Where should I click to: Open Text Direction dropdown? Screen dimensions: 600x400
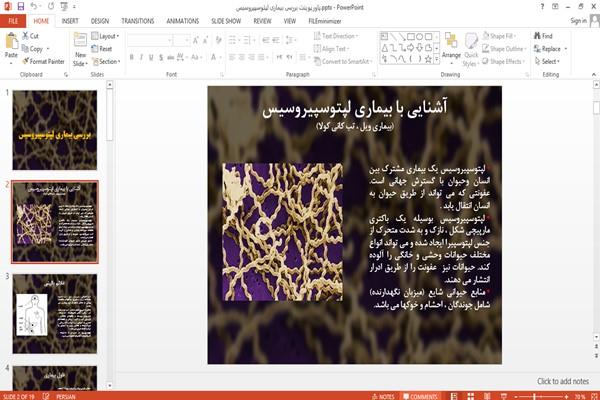pyautogui.click(x=336, y=36)
